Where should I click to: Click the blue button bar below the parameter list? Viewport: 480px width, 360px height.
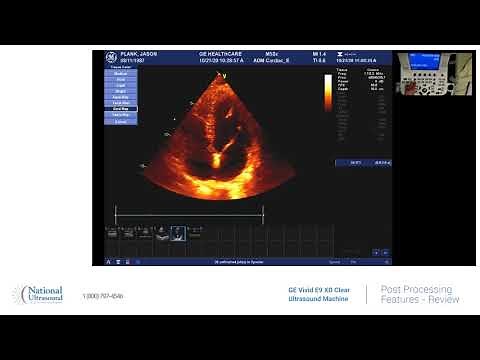(x=363, y=163)
